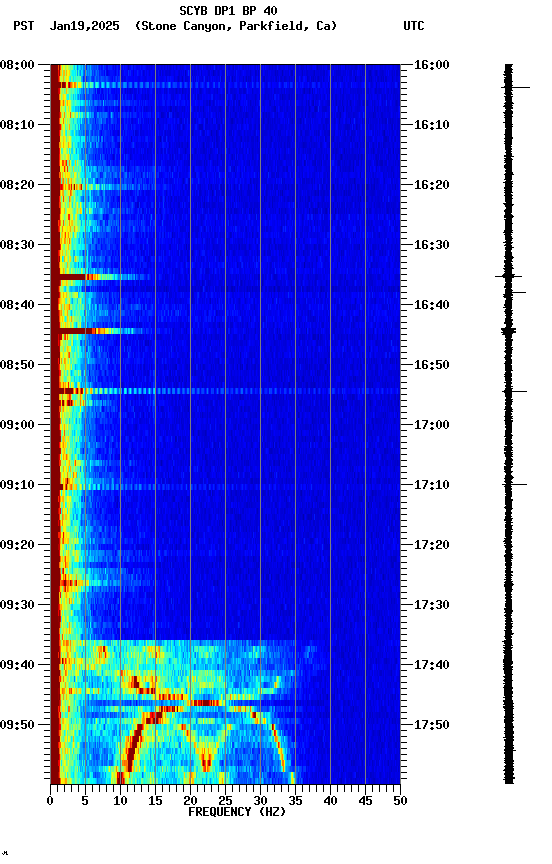Viewport: 552px width, 864px height.
Task: Click the "FREQUENCY (HZ)" axis title
Action: coord(237,812)
